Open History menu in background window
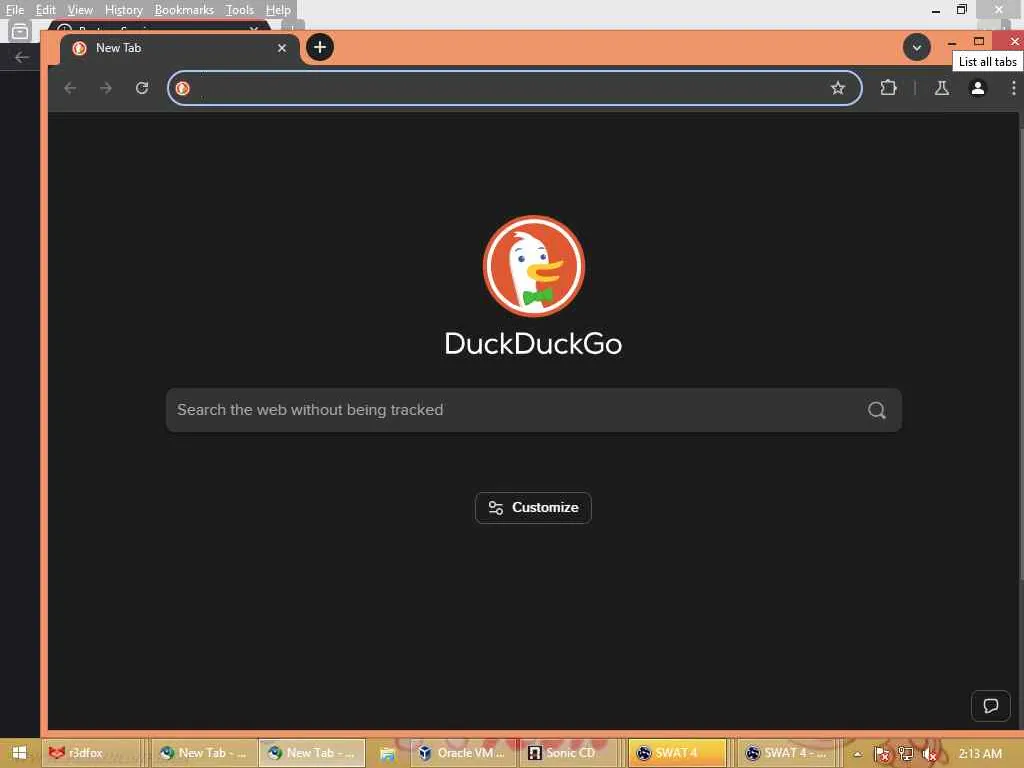 [123, 10]
